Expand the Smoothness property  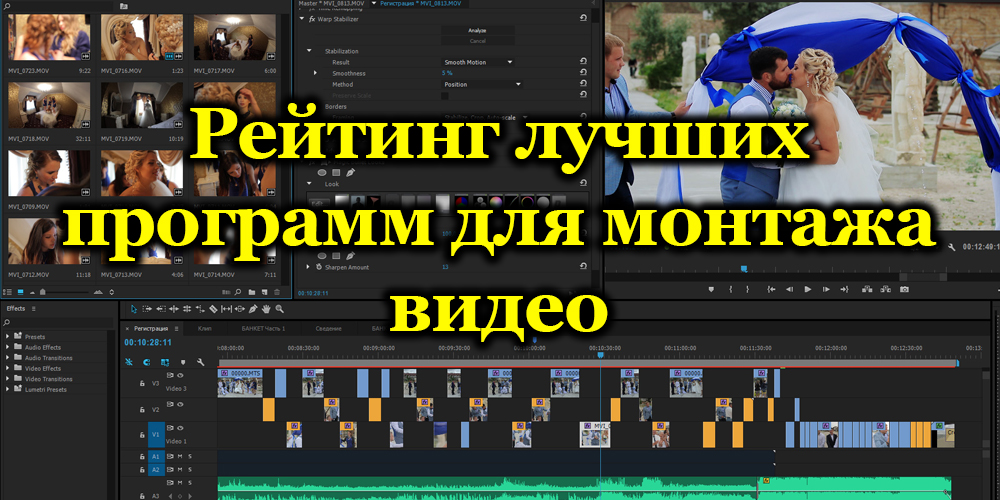[315, 73]
